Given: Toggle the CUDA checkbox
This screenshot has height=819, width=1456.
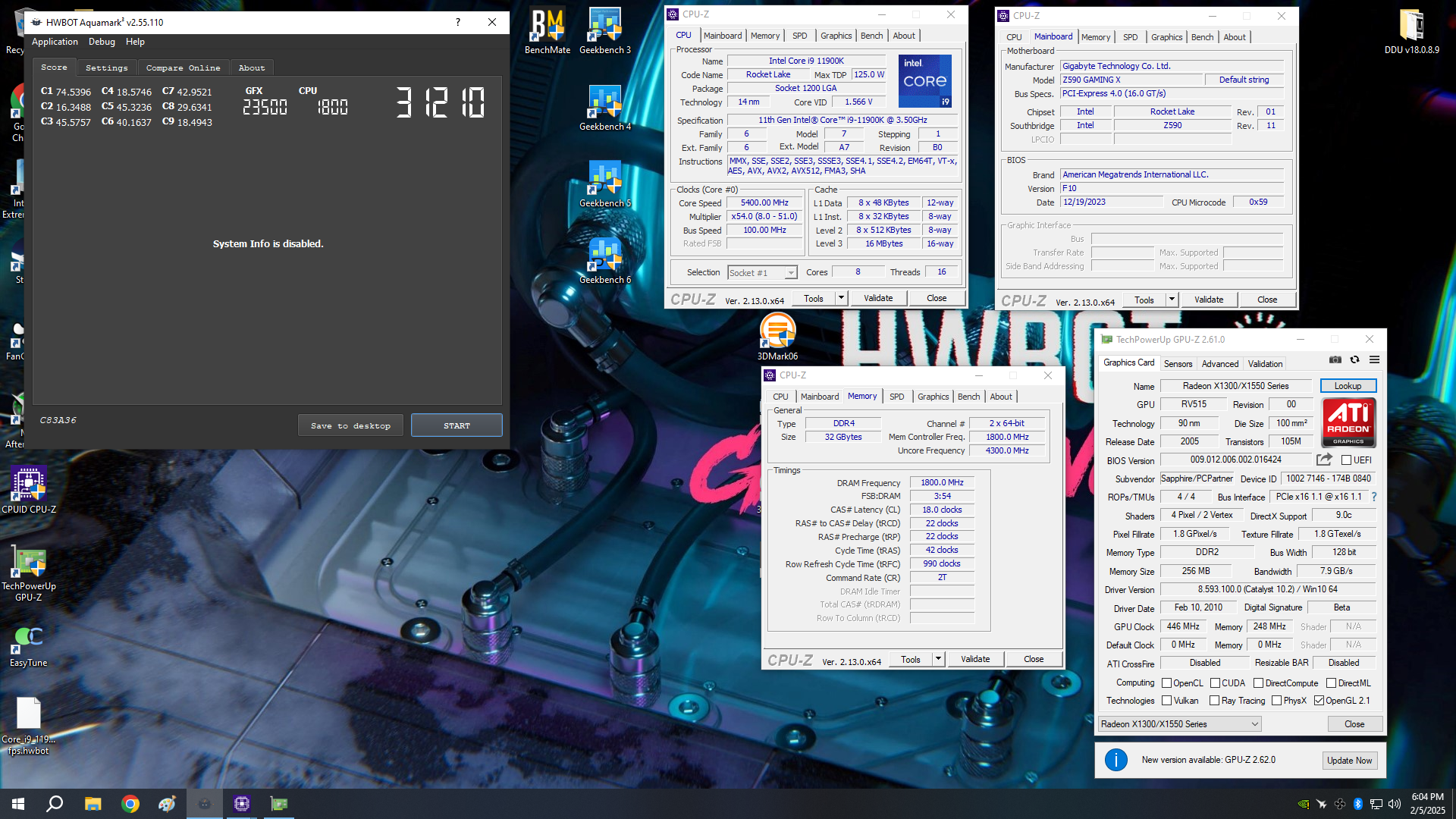Looking at the screenshot, I should [1216, 683].
